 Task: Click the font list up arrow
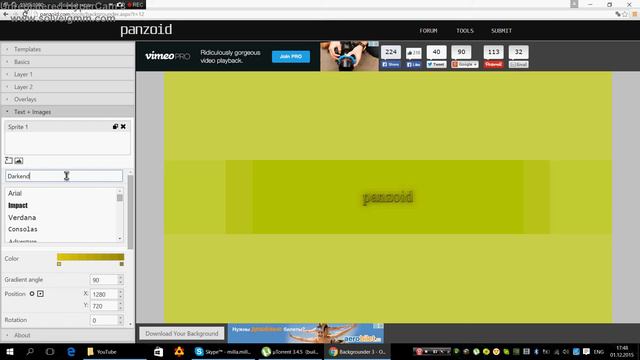pos(120,191)
